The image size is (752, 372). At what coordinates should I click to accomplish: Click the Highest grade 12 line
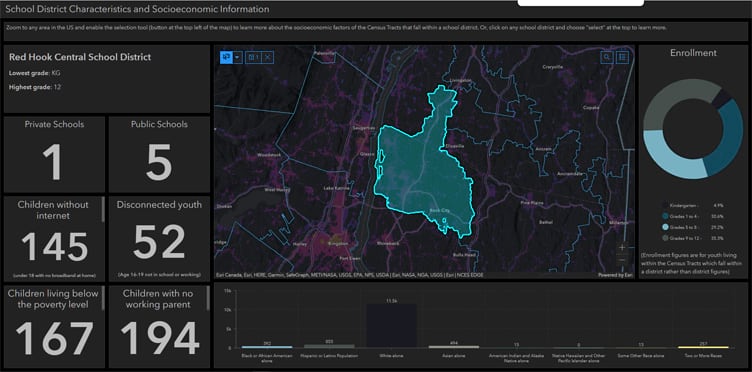click(35, 87)
